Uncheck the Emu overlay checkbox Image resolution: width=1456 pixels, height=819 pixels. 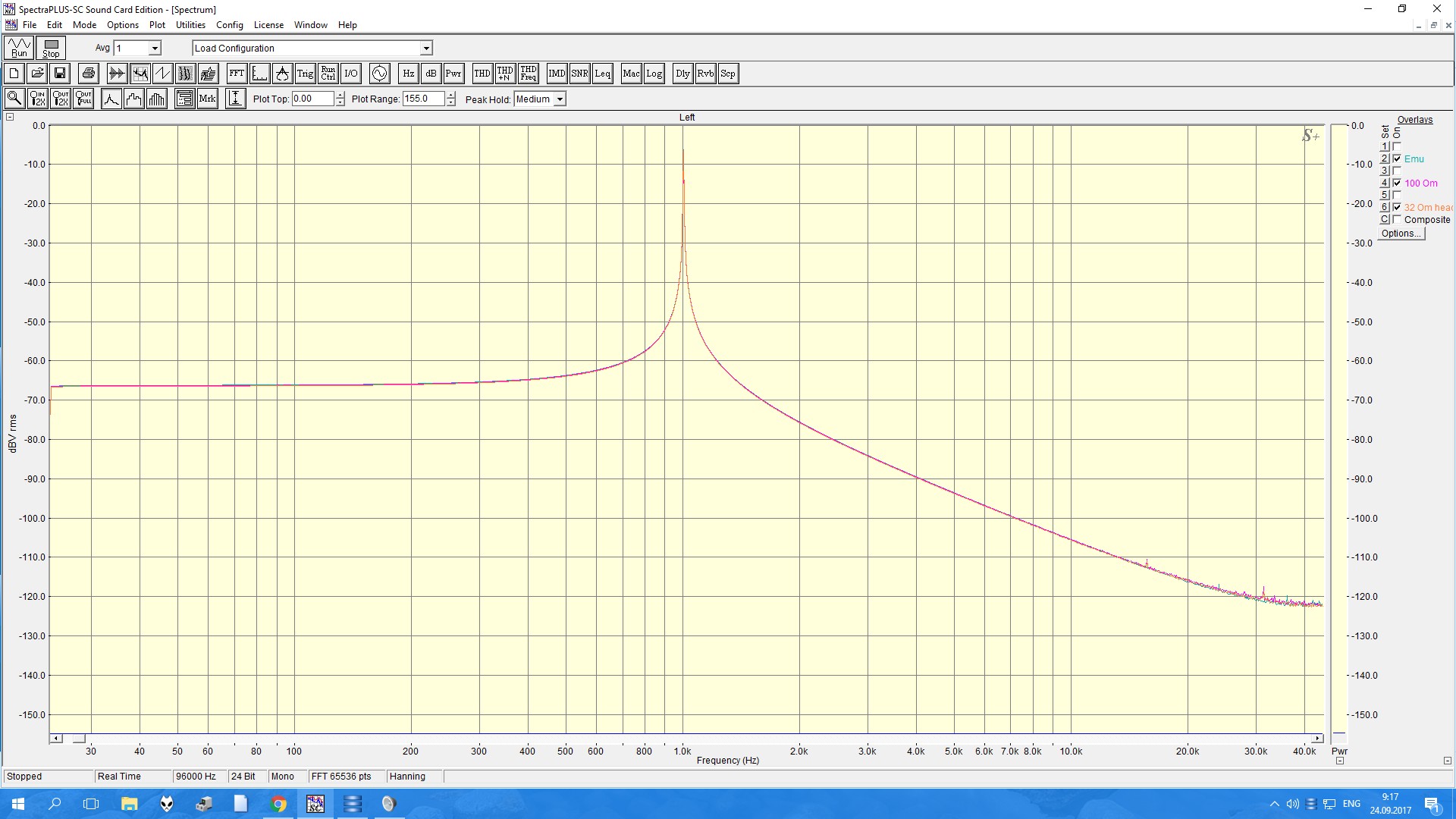pos(1397,158)
